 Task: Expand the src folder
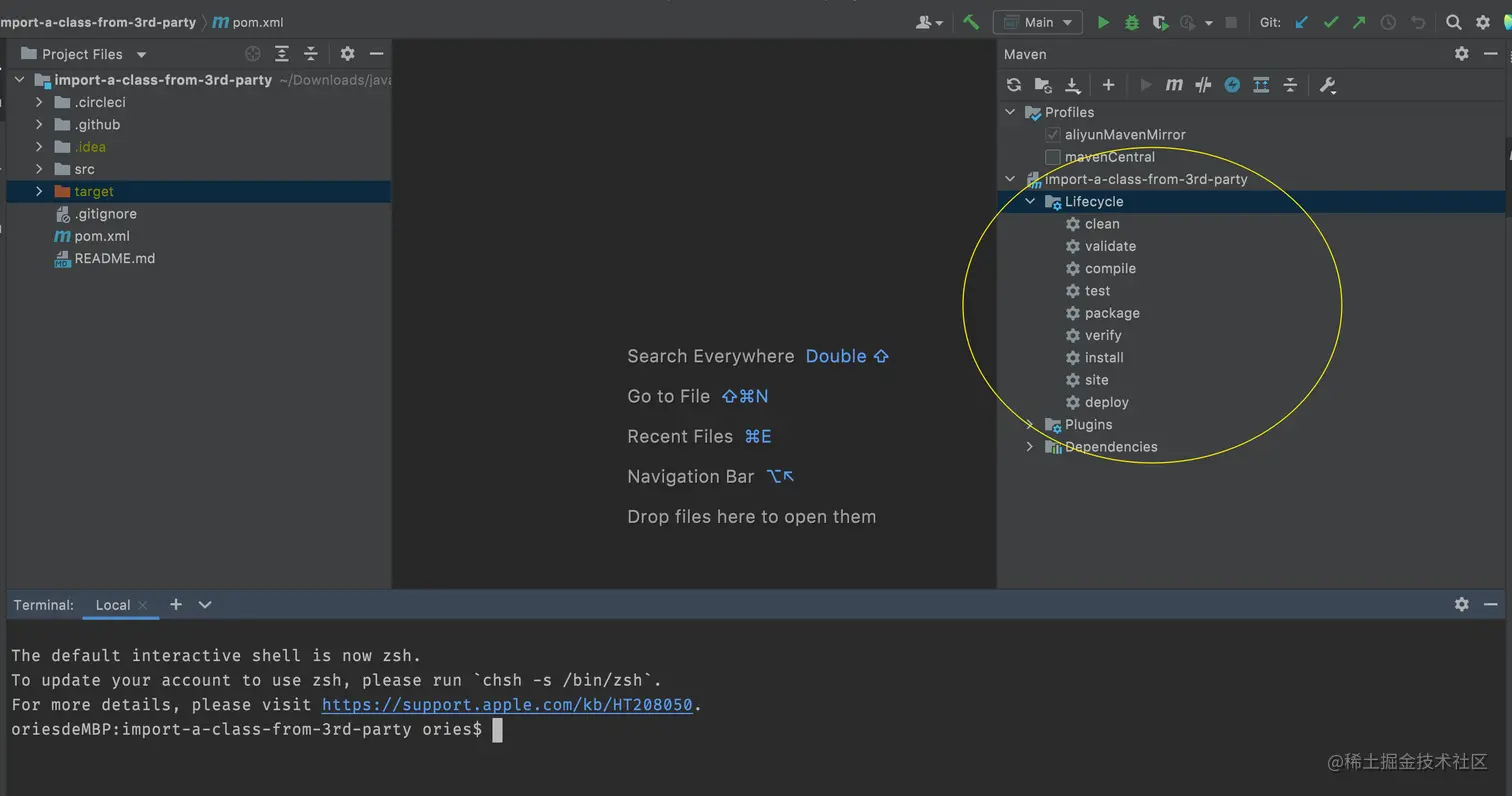click(39, 169)
